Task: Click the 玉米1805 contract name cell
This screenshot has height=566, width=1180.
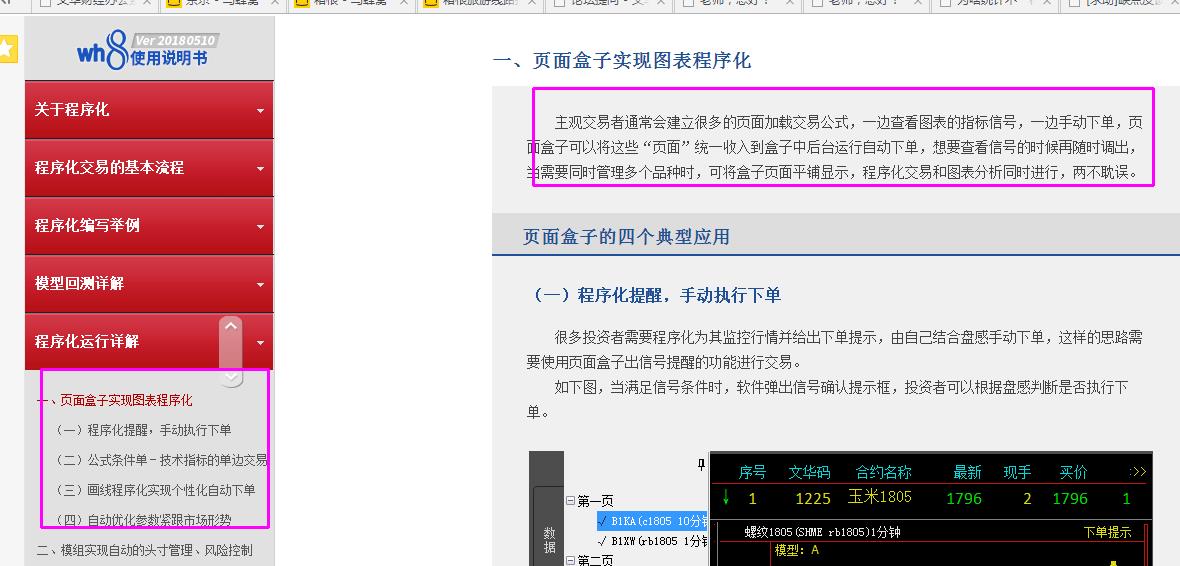Action: point(880,497)
